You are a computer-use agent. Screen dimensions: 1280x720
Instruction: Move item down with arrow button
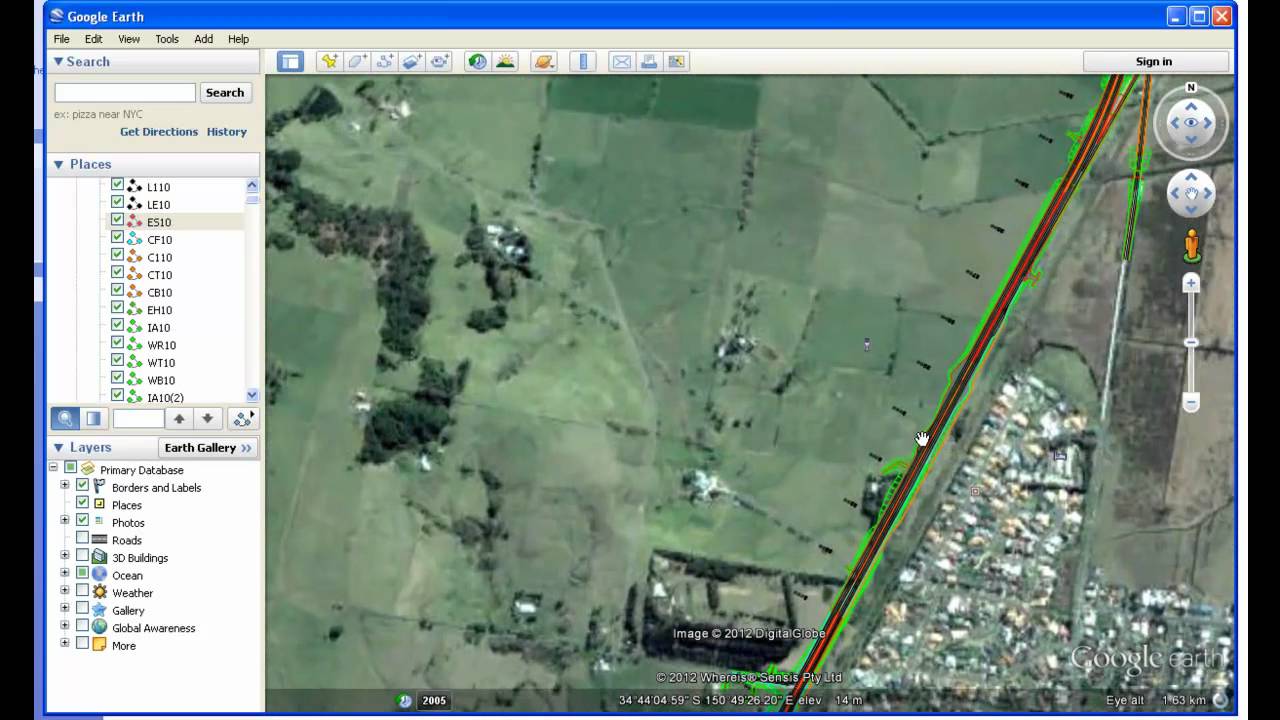pos(207,419)
